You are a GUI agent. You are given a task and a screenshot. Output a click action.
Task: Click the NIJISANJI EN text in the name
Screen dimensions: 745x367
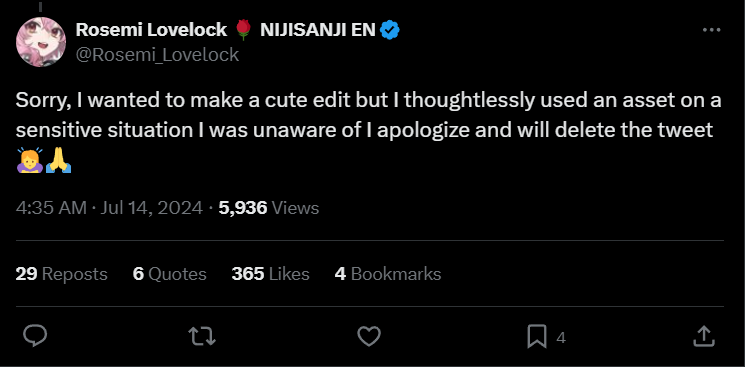318,30
